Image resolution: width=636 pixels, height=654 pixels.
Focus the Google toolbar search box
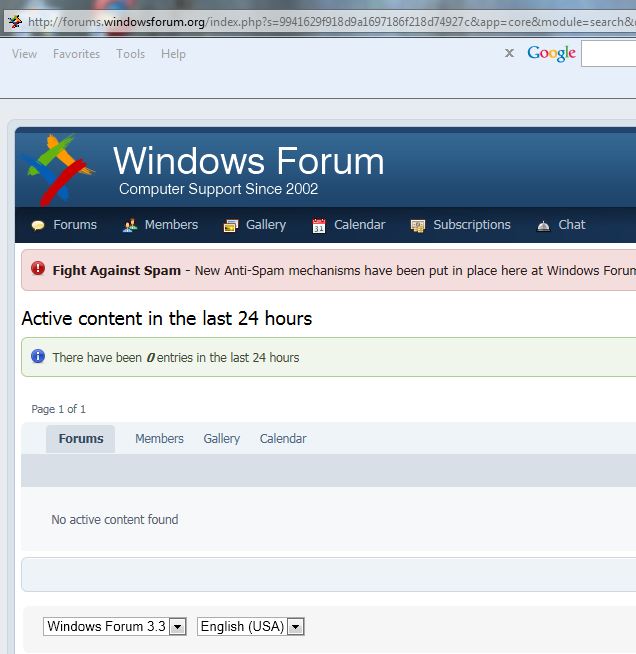click(x=608, y=53)
